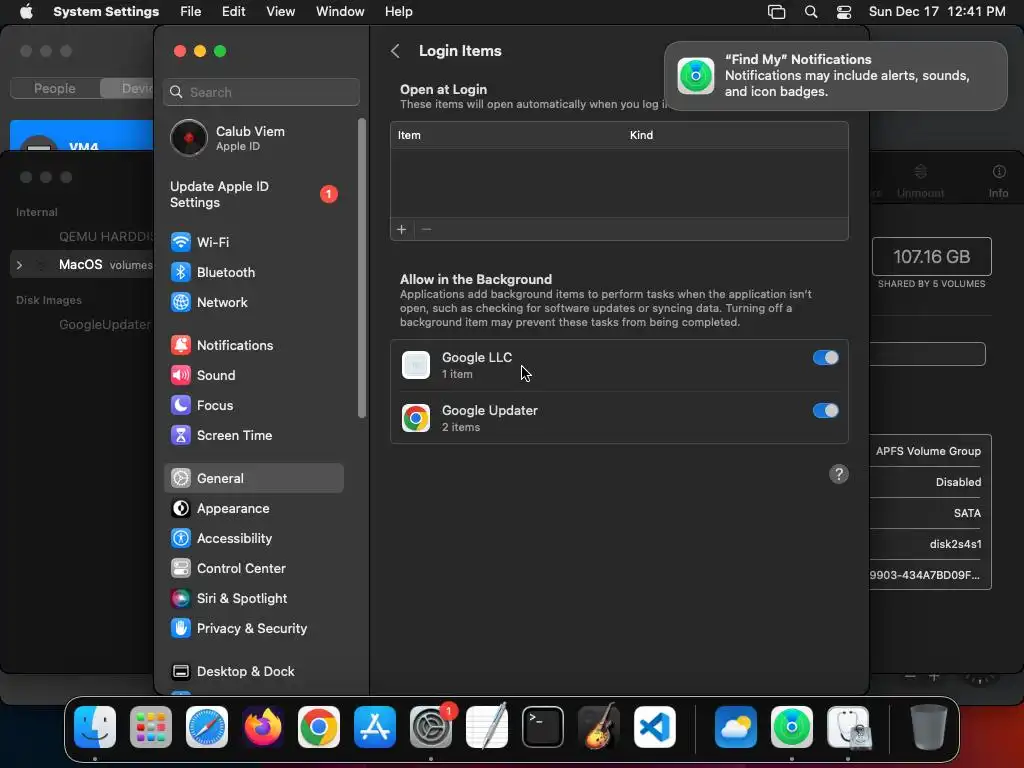Screen dimensions: 1024x768
Task: Click the Google Updater Chrome icon
Action: 416,418
